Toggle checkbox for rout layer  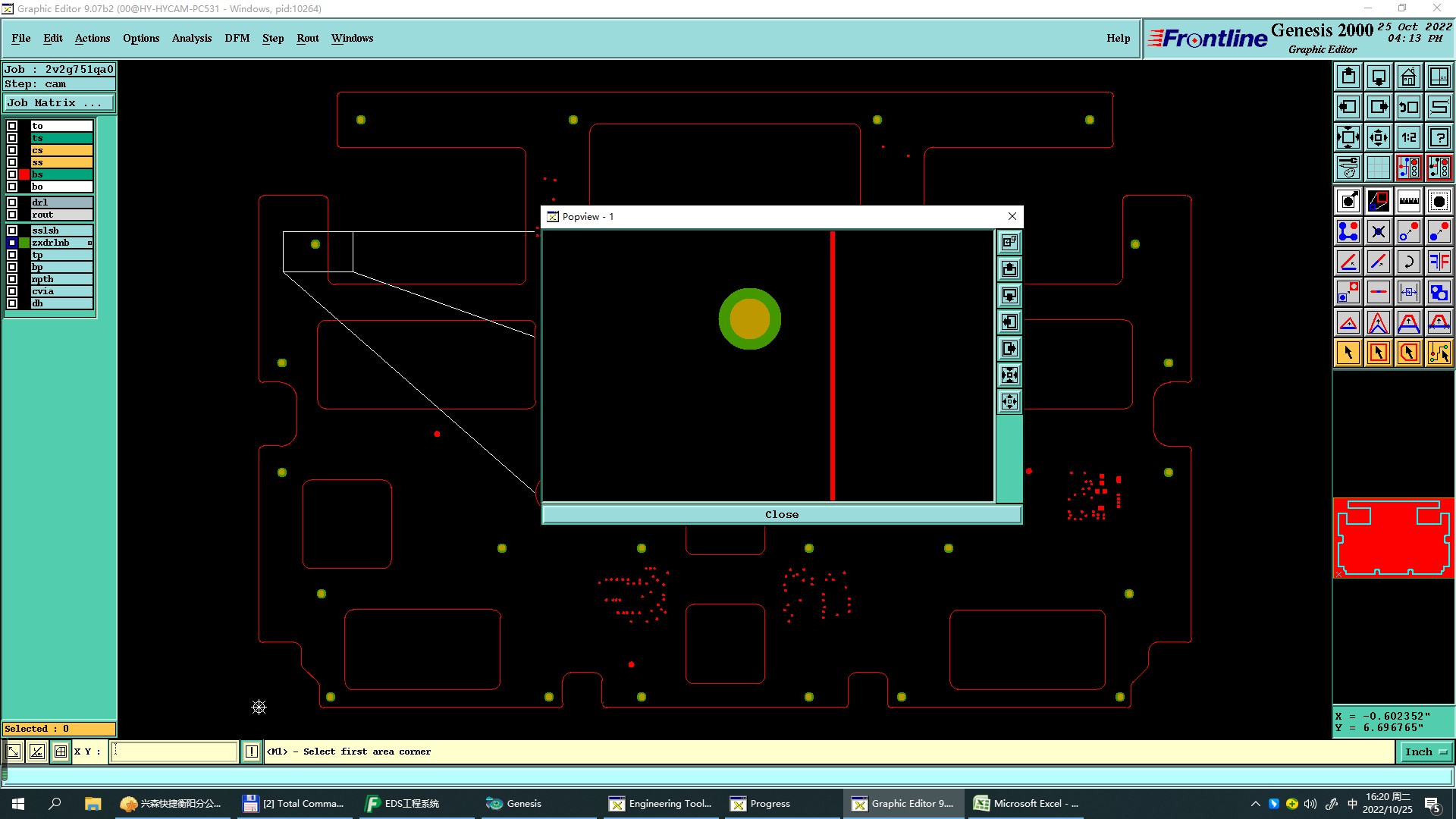pyautogui.click(x=12, y=215)
